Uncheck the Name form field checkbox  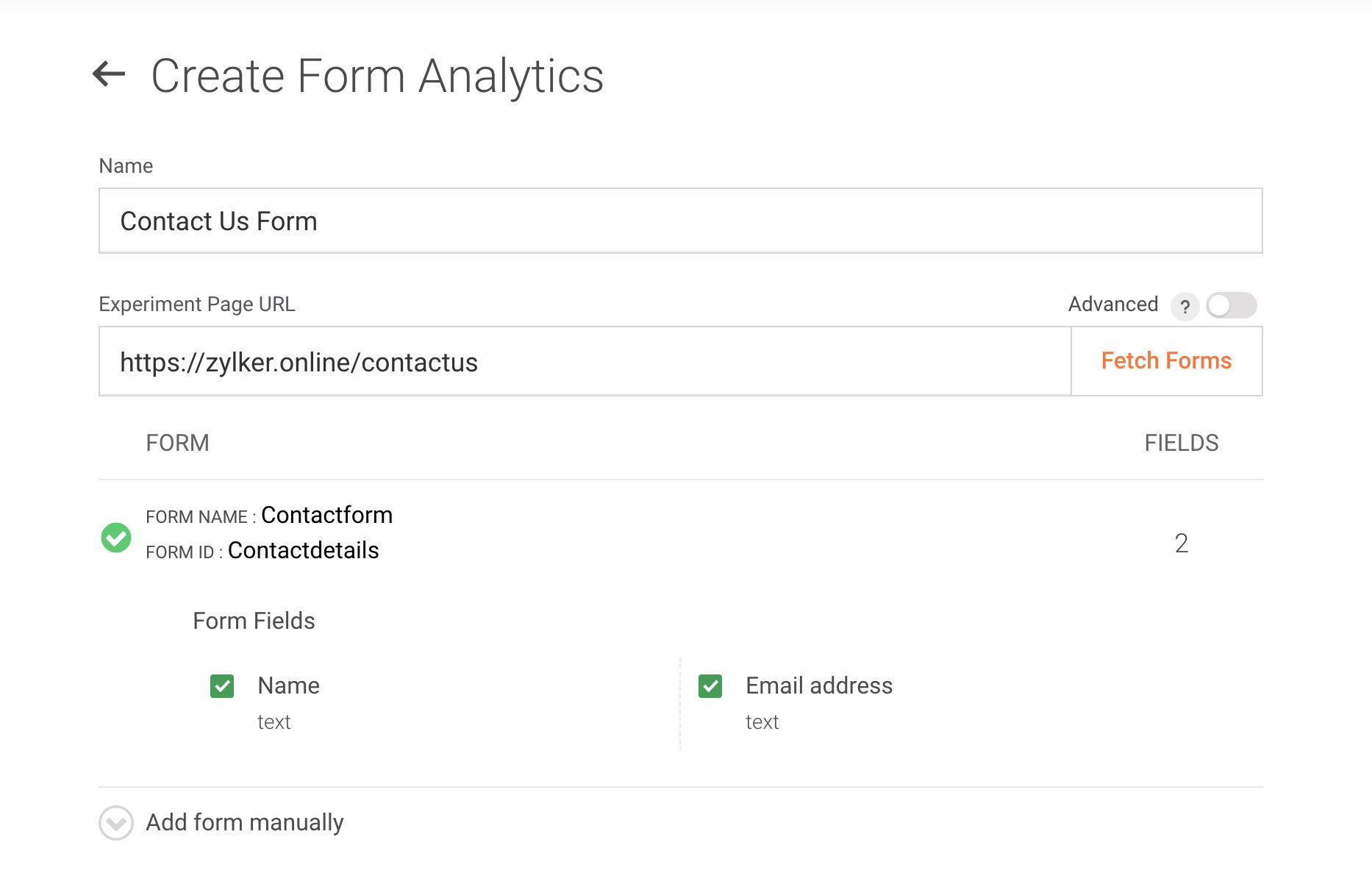tap(222, 686)
